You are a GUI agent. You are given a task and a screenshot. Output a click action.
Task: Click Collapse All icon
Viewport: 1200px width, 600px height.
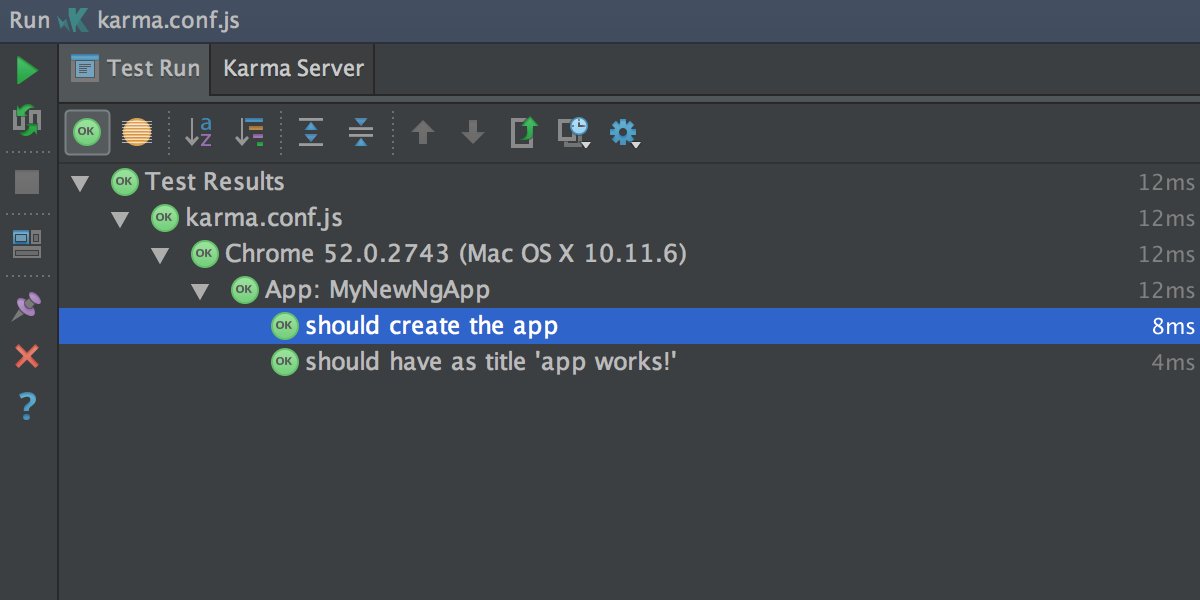(361, 131)
